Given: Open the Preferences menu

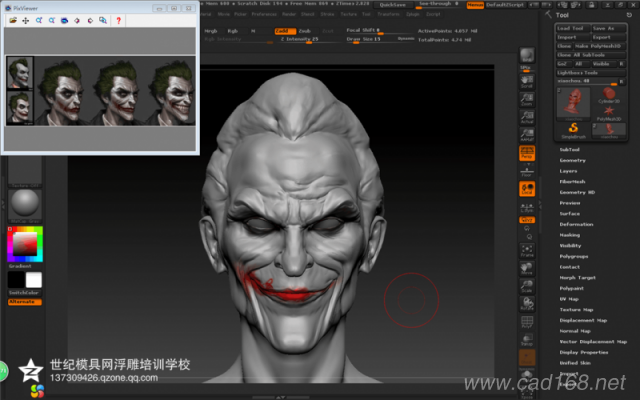Looking at the screenshot, I should tap(264, 14).
